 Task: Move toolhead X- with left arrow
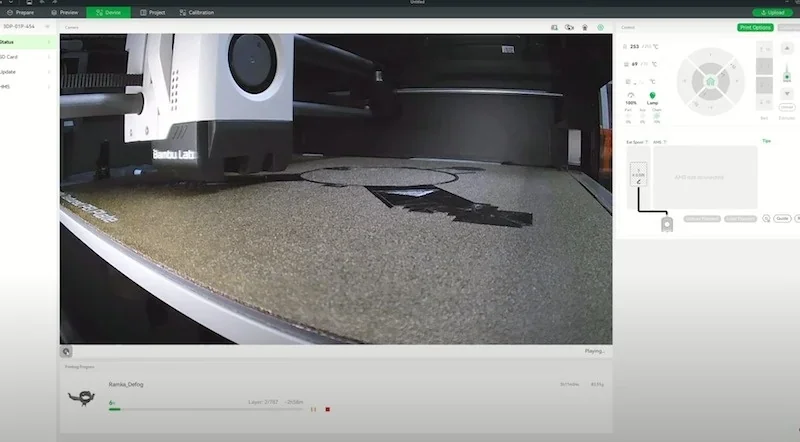coord(683,81)
